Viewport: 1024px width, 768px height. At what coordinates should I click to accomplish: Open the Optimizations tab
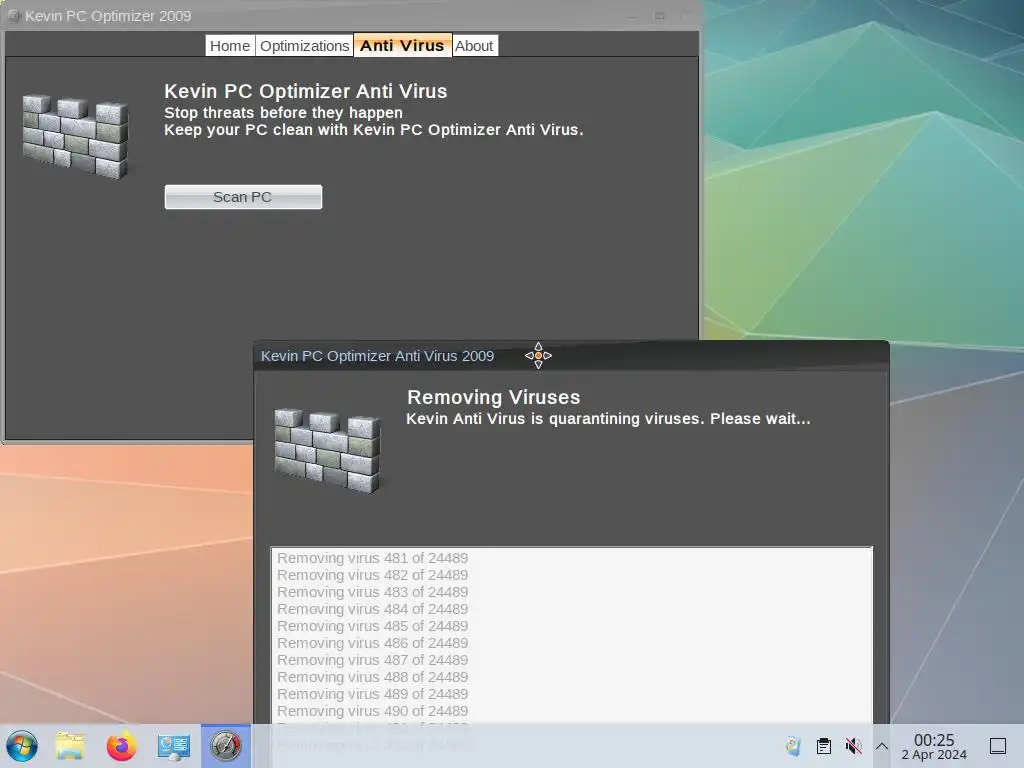[x=304, y=46]
